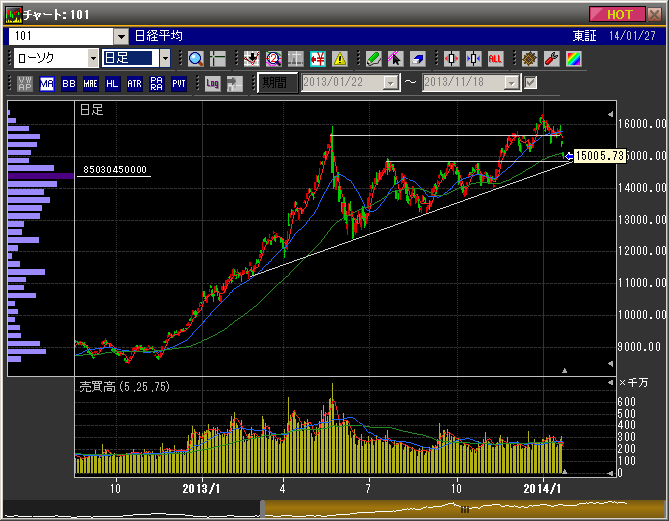
Task: Open the 日足 timeframe dropdown
Action: 165,59
